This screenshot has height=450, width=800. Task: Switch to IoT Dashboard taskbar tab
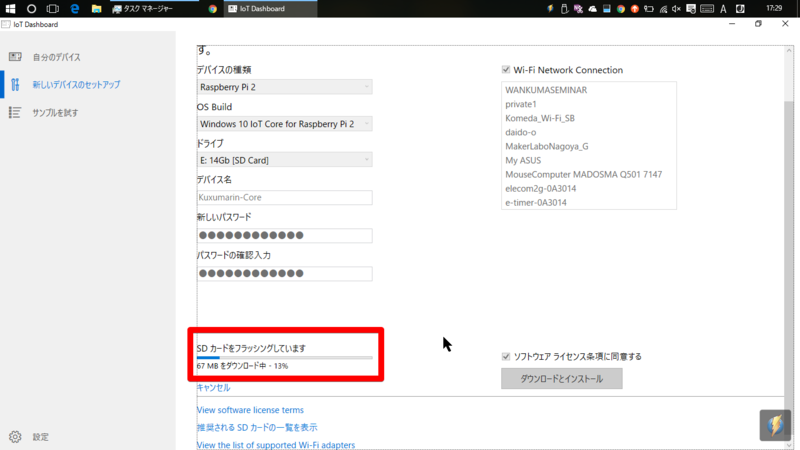point(270,8)
